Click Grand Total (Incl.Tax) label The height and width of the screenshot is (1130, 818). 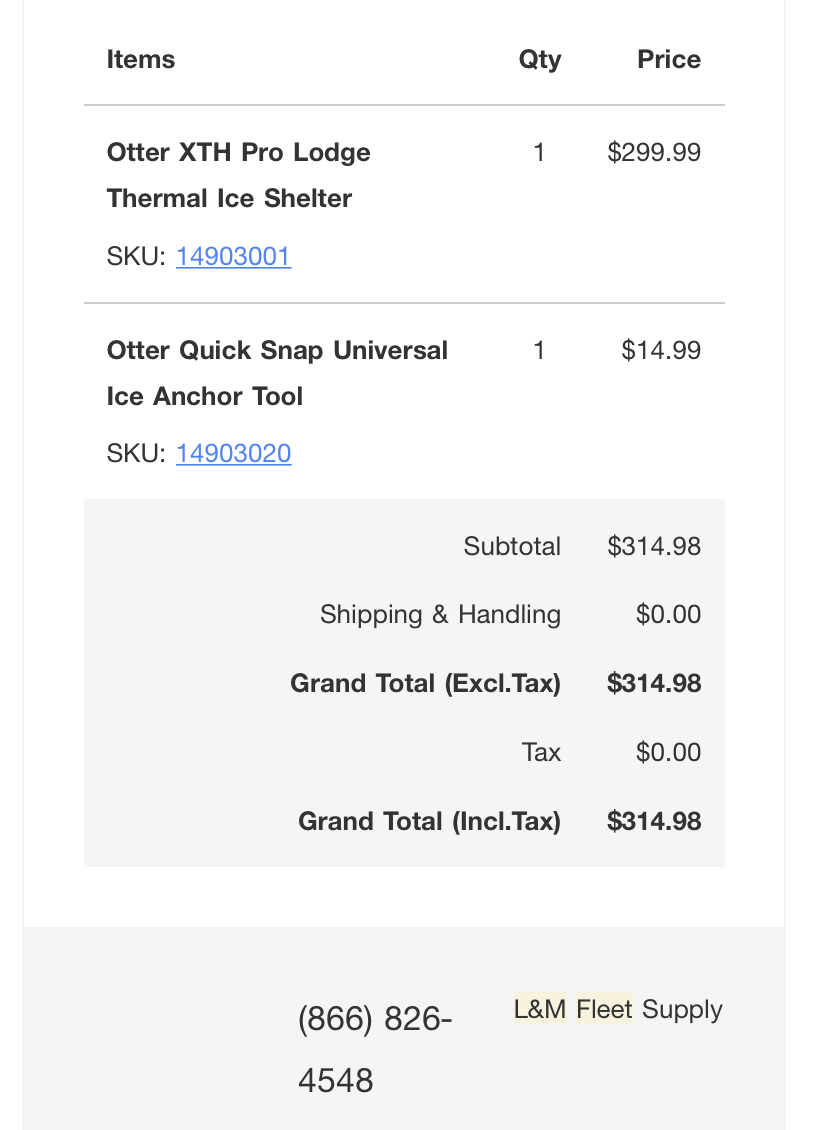point(430,821)
